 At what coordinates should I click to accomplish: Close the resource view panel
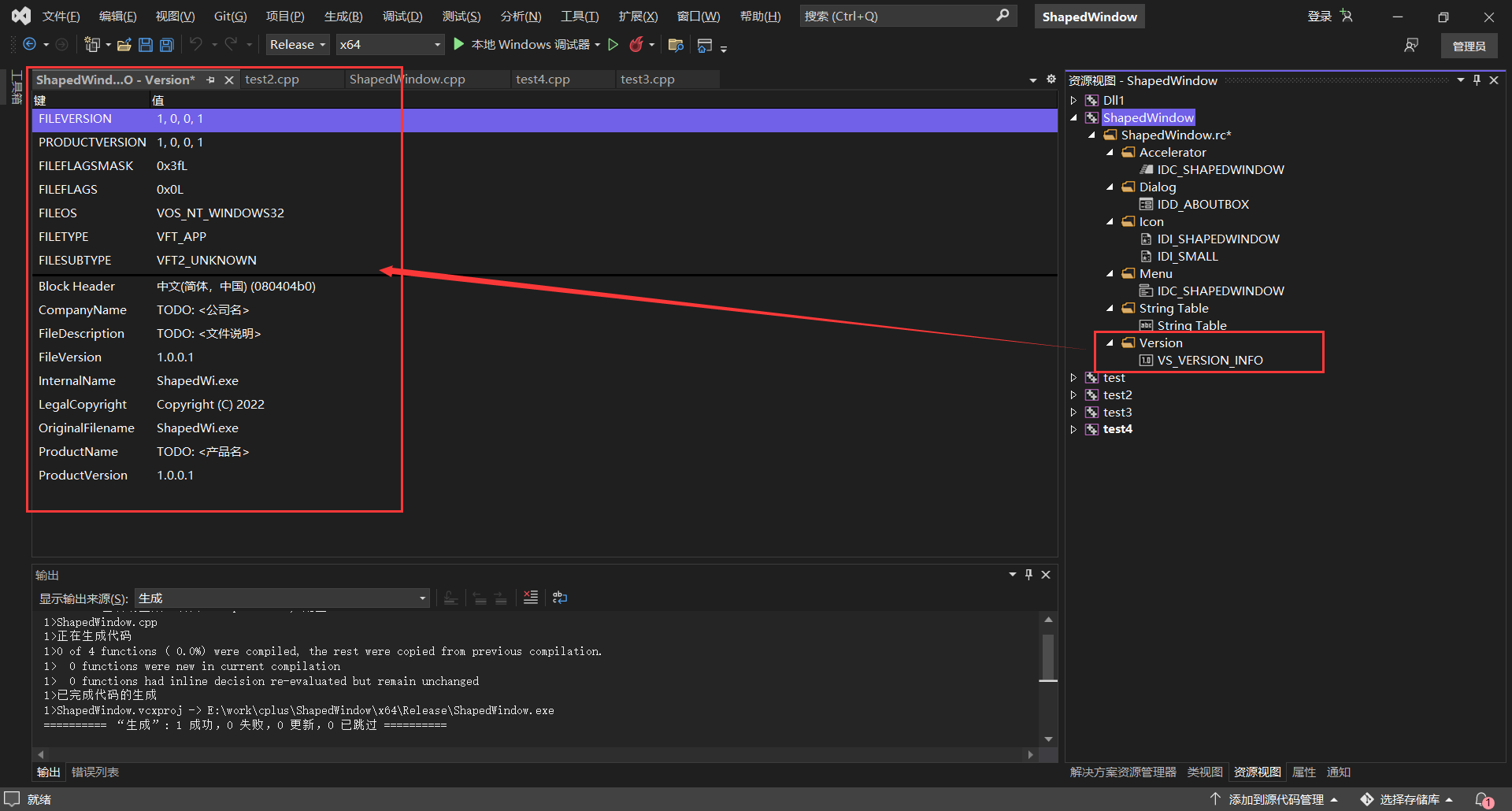1494,80
